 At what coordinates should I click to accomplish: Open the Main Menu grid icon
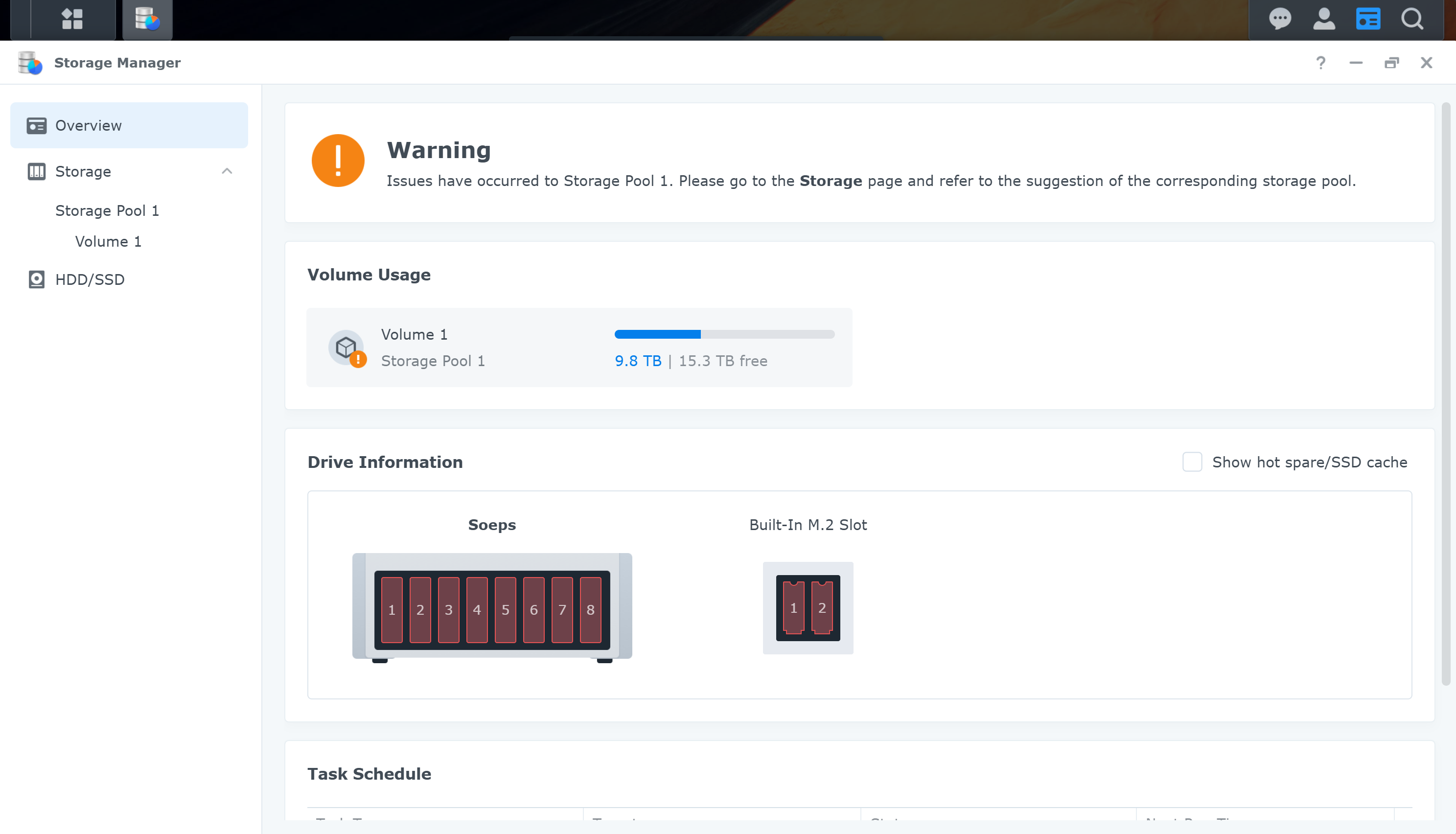(72, 19)
